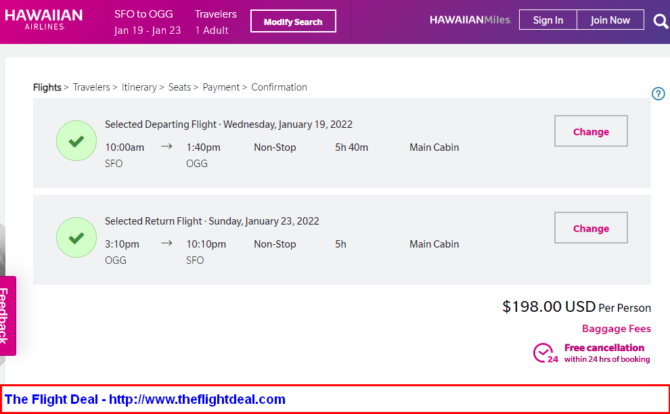Click the Jan 19 - Jan 23 dates
670x414 pixels.
pos(147,30)
